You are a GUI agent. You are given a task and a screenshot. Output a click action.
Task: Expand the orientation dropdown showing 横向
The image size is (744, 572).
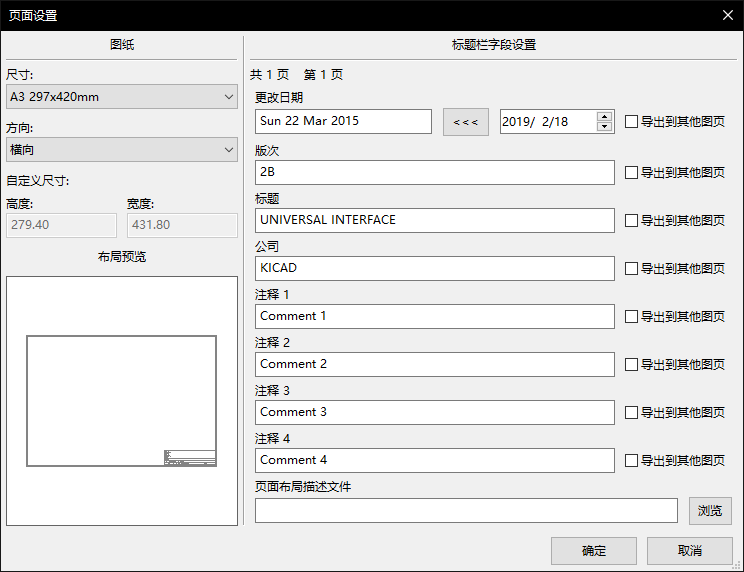coord(120,150)
